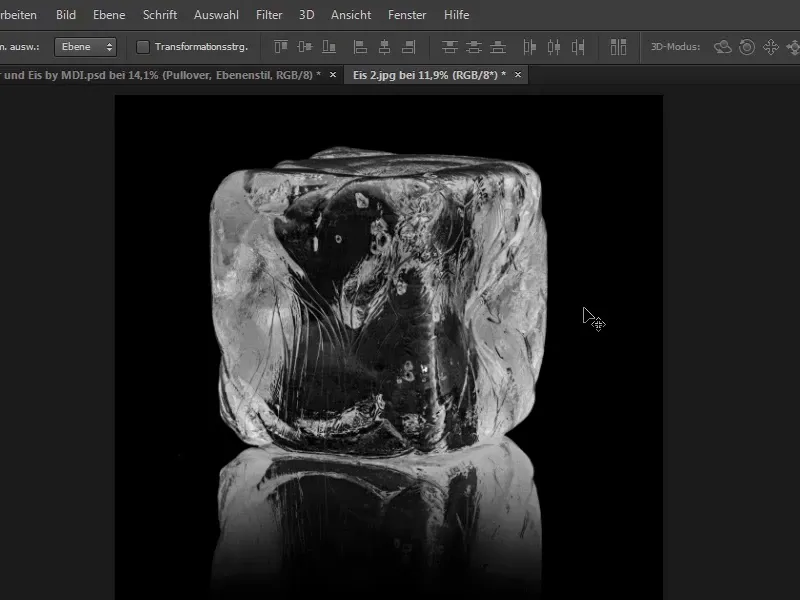Open the Hilfe menu
Screen dimensions: 800x600
tap(457, 15)
